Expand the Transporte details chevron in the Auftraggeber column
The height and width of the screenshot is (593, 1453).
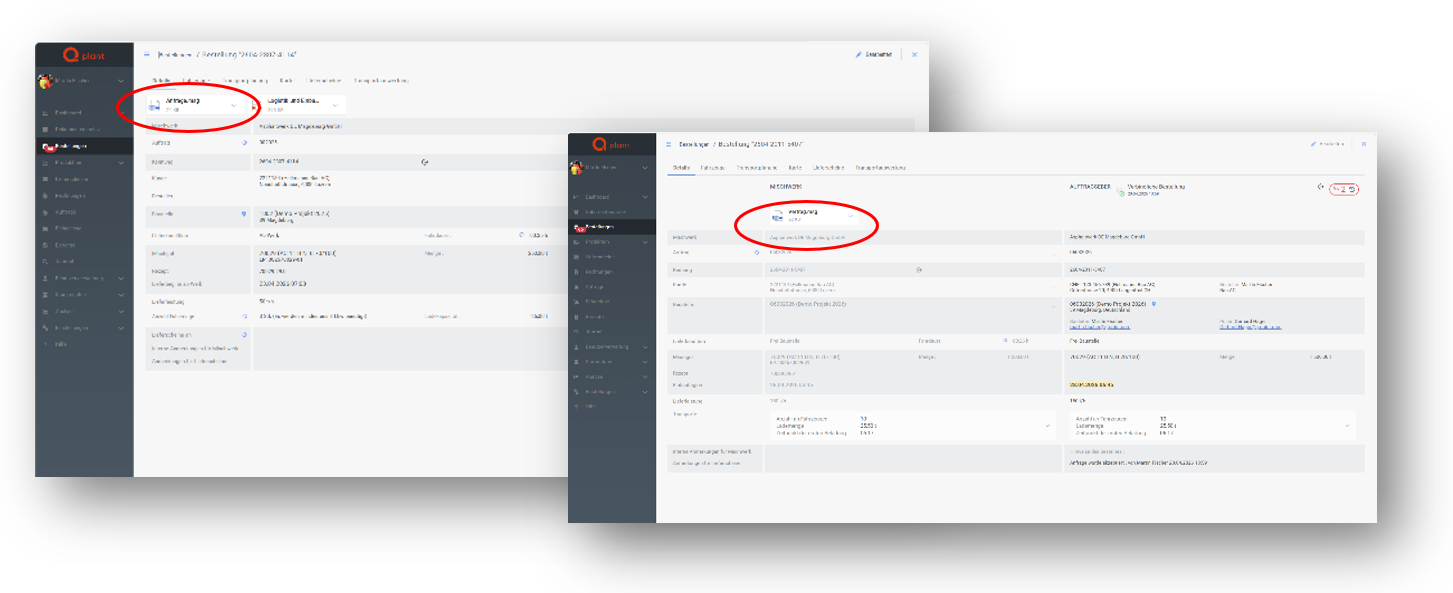[1346, 426]
